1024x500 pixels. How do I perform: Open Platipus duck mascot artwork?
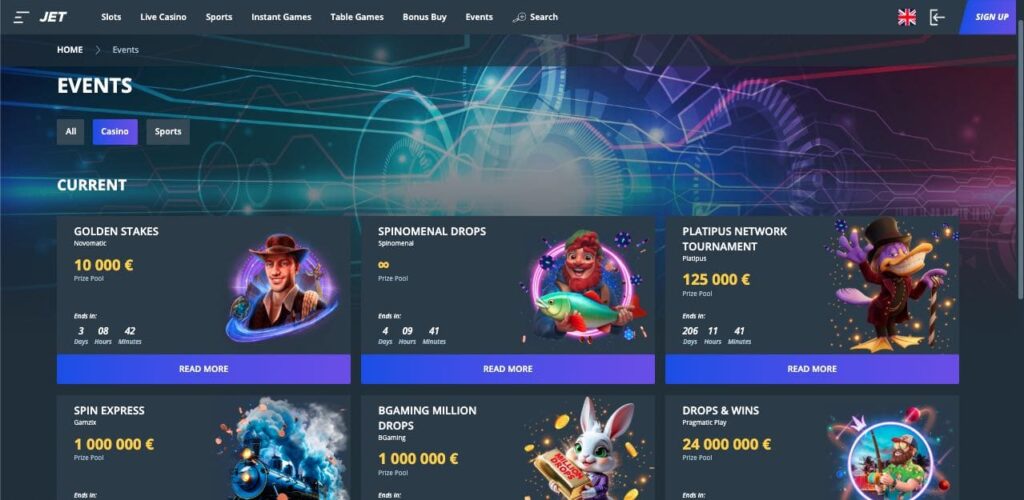point(891,284)
